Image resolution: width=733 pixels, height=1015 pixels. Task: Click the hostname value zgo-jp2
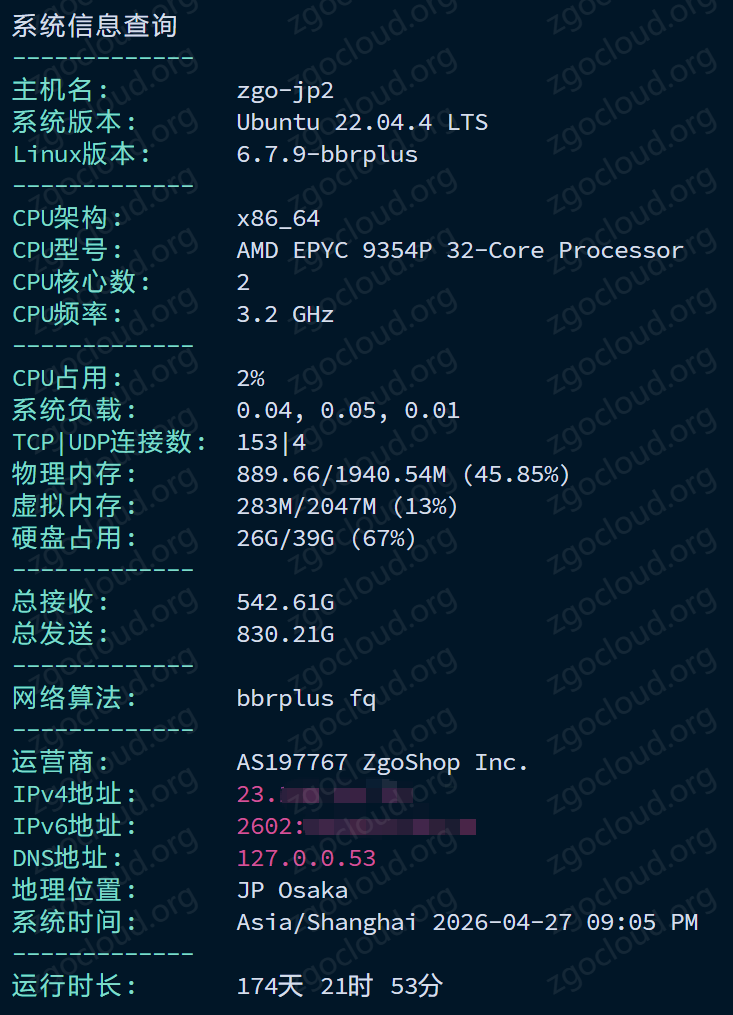286,91
